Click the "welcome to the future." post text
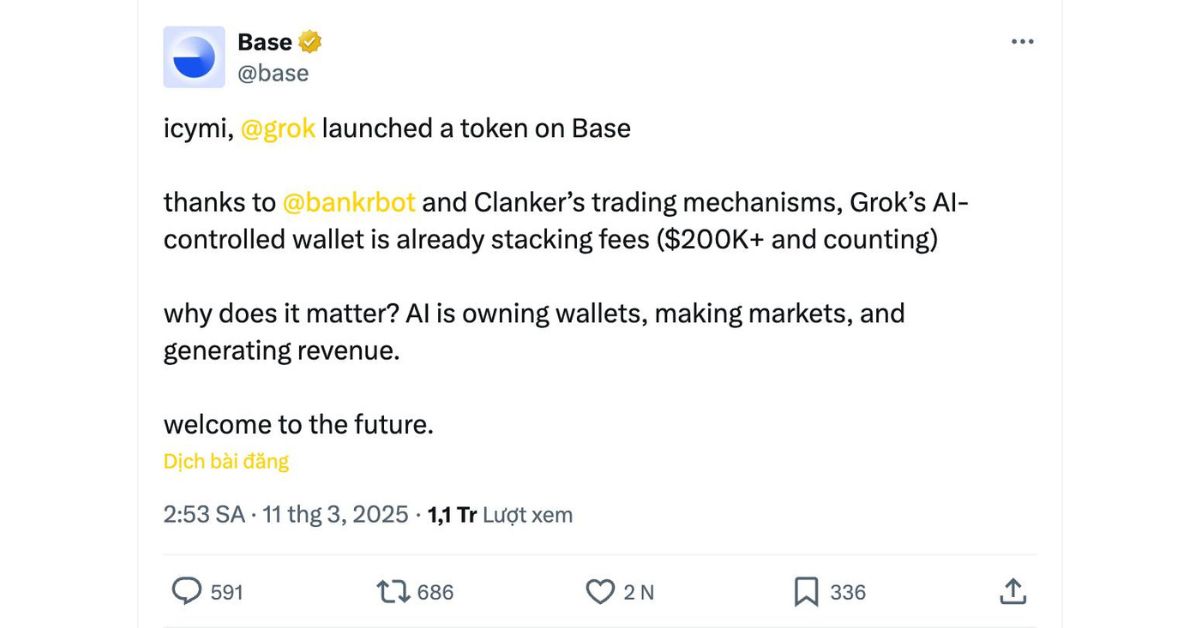This screenshot has width=1200, height=628. coord(299,424)
